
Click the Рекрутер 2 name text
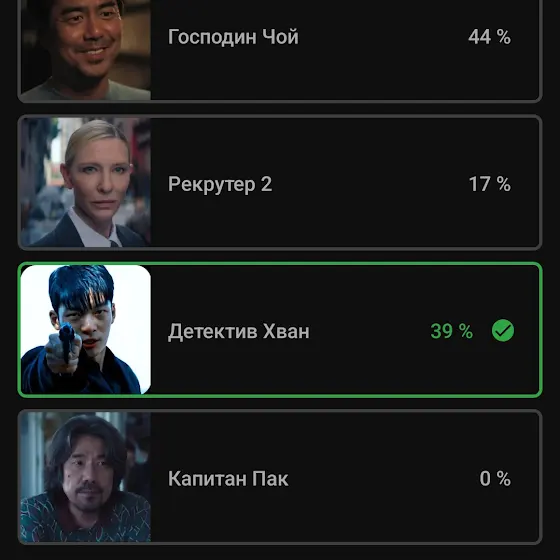(220, 185)
